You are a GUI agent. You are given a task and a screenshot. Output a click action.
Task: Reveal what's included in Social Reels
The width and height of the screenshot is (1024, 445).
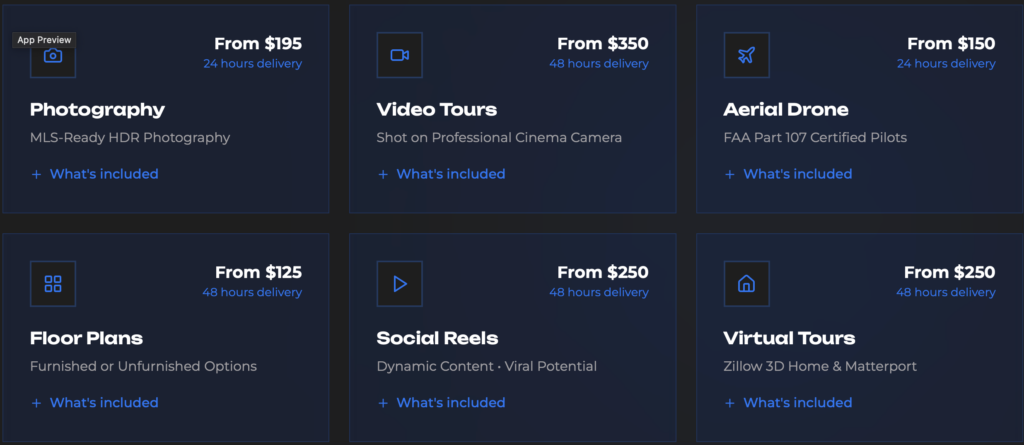[441, 403]
